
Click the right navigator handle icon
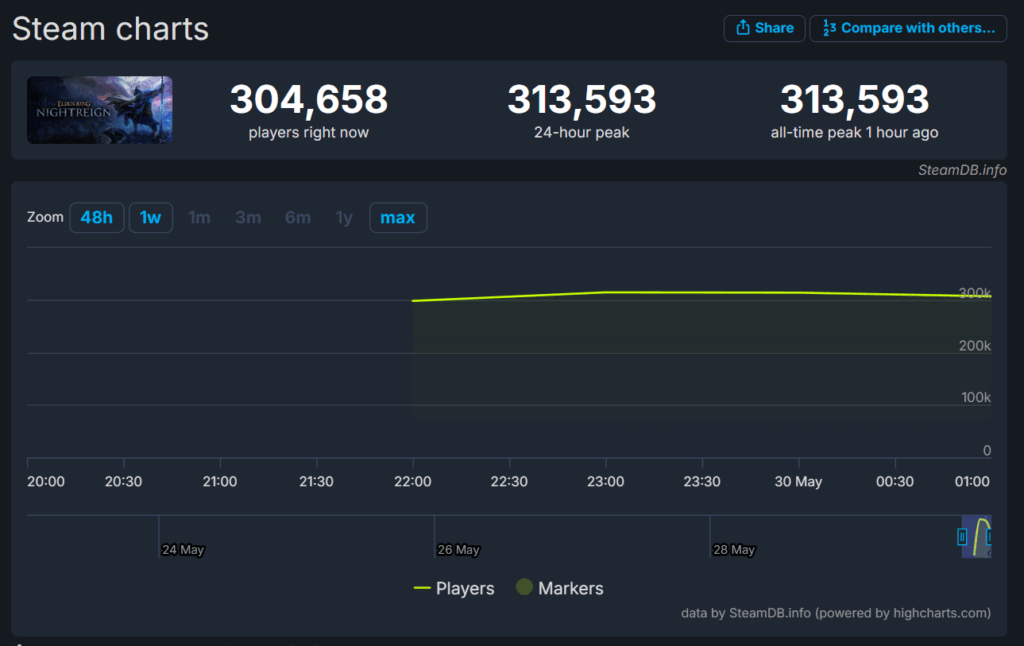click(x=989, y=537)
